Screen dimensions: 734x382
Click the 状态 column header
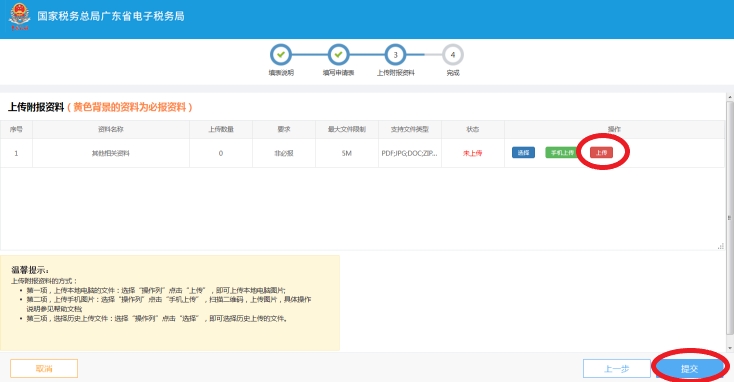pyautogui.click(x=473, y=129)
